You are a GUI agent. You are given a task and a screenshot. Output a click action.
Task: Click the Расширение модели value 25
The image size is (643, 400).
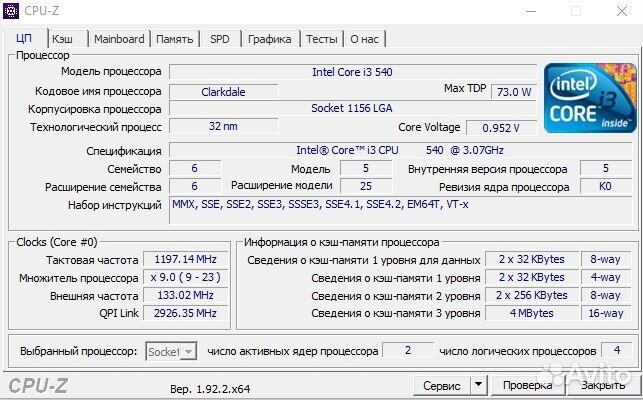coord(366,186)
